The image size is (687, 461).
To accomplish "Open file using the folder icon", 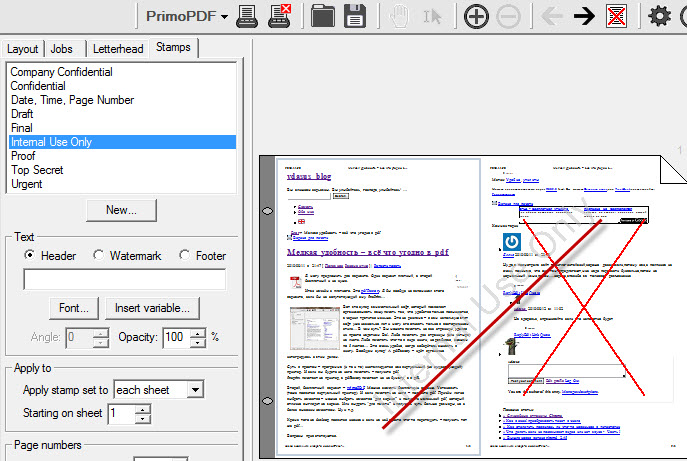I will tap(322, 16).
